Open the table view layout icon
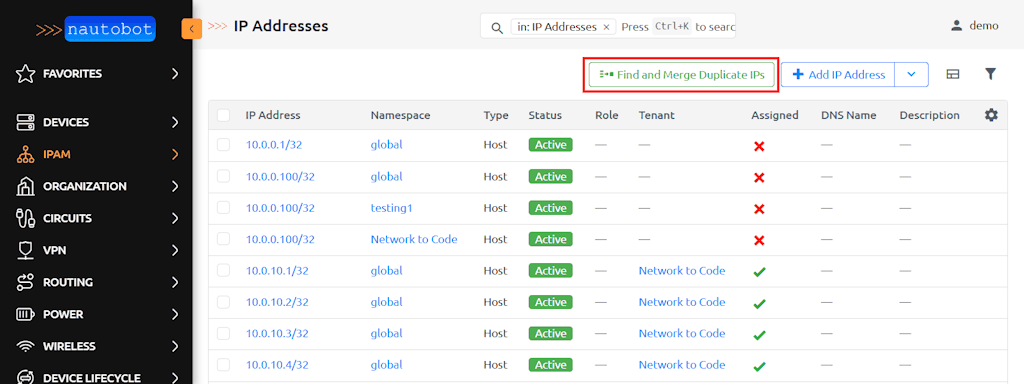 pos(953,74)
